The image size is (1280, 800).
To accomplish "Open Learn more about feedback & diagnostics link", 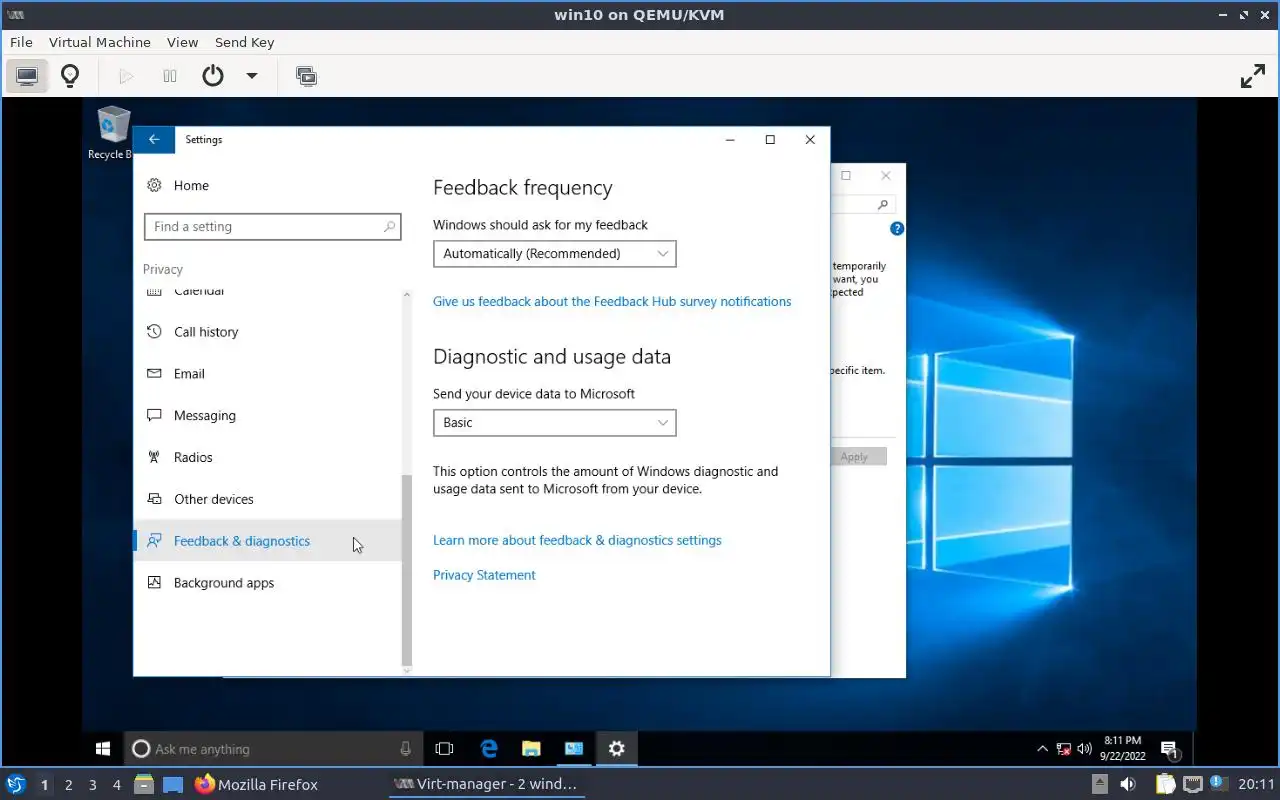I will (x=577, y=540).
